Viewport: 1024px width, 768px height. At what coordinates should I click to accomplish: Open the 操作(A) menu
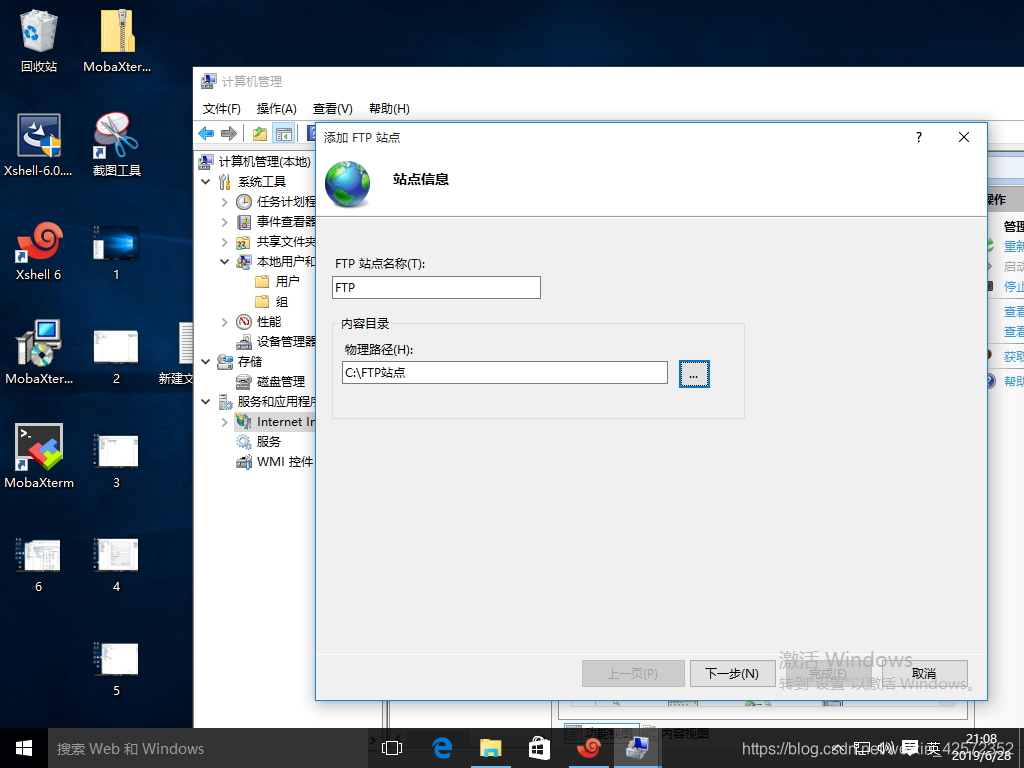(x=277, y=108)
